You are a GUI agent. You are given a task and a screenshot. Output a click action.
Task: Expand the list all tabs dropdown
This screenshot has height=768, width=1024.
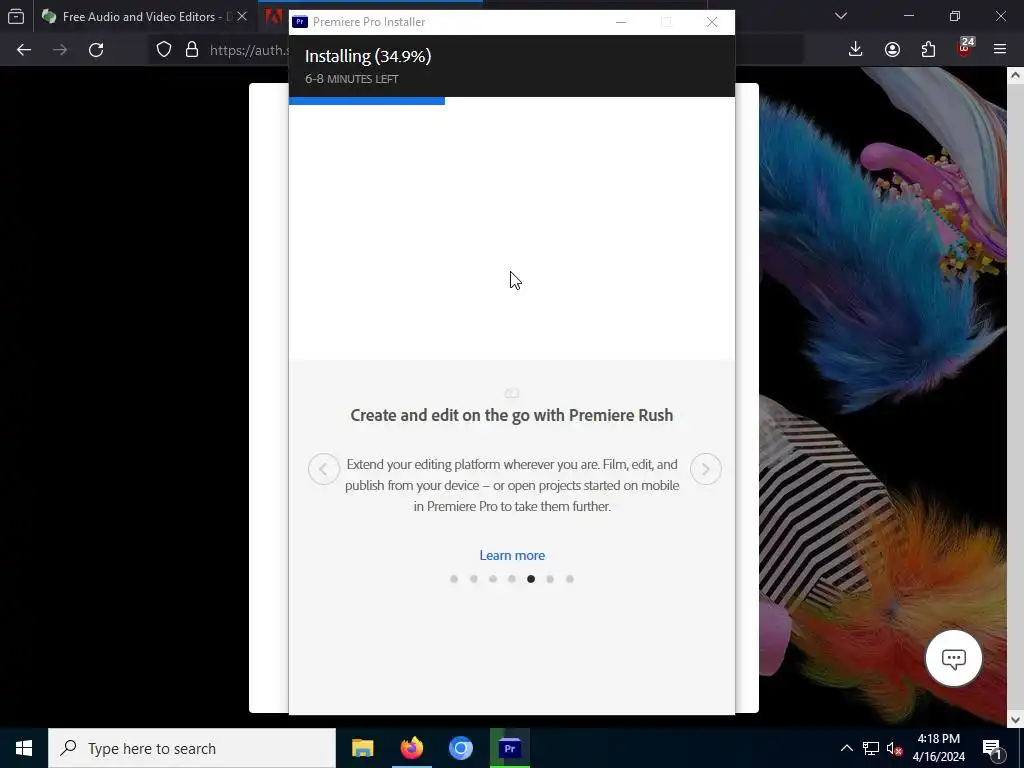841,16
